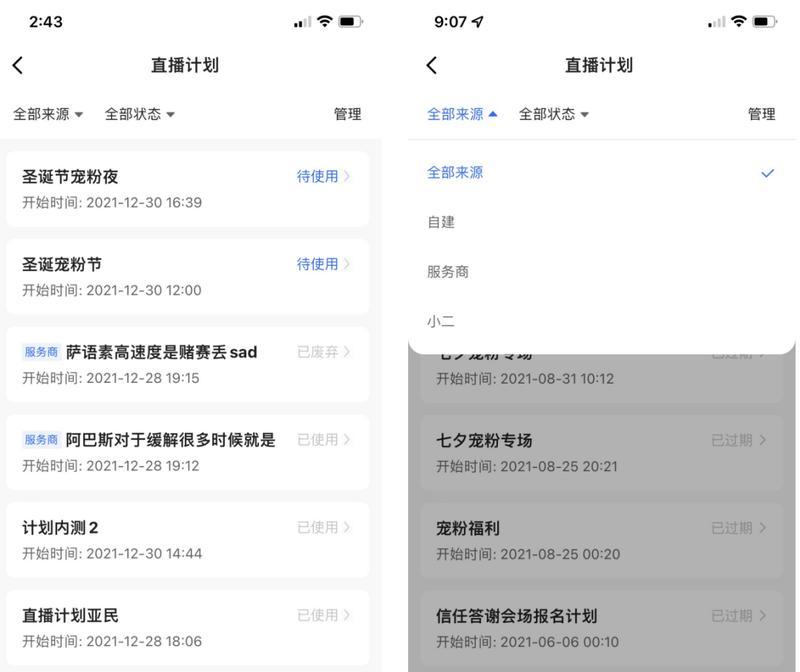The image size is (800, 672).
Task: Open 全部状态 dropdown on left screen
Action: (140, 114)
